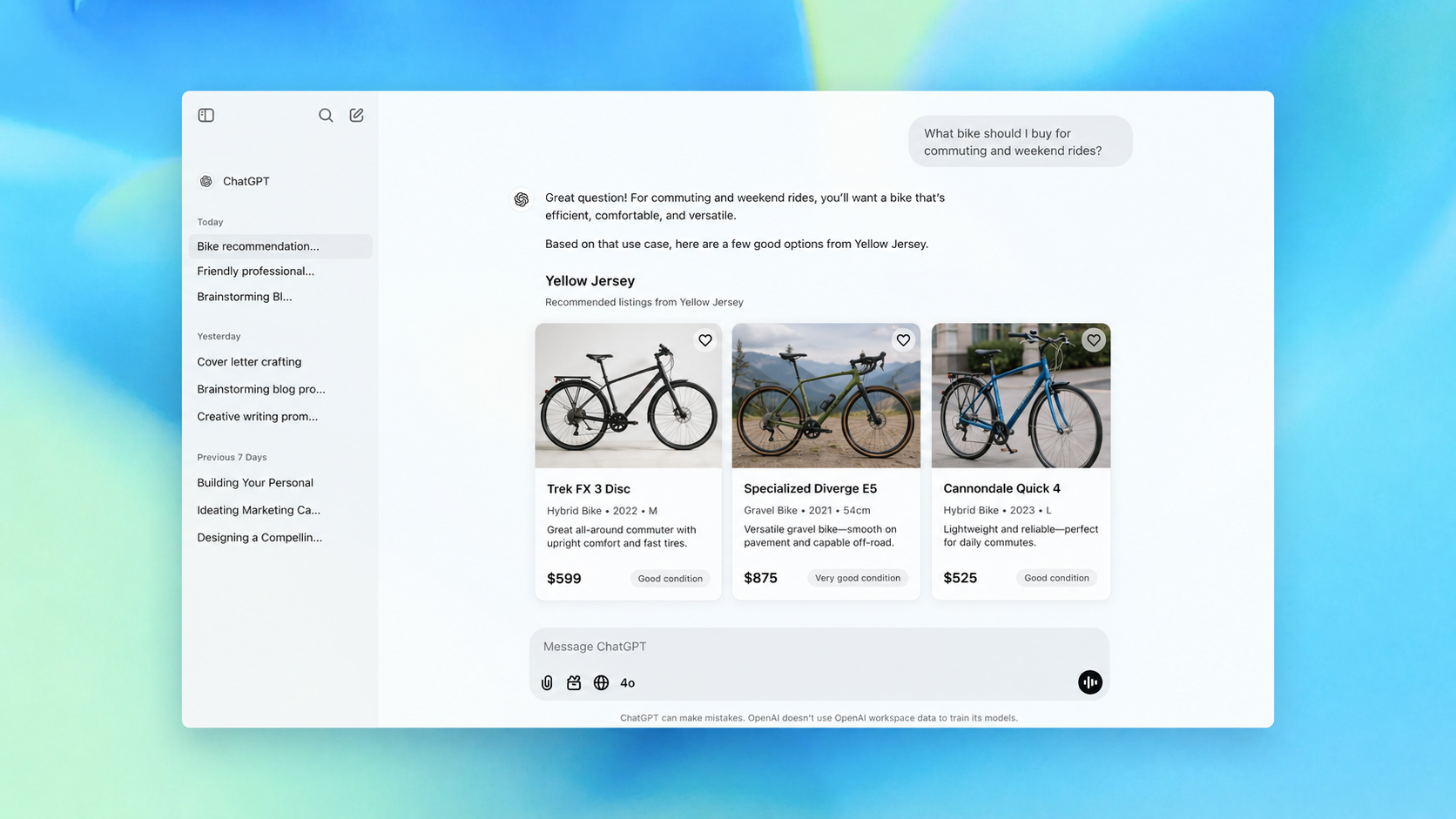Click the $875 price
1456x819 pixels.
click(760, 578)
